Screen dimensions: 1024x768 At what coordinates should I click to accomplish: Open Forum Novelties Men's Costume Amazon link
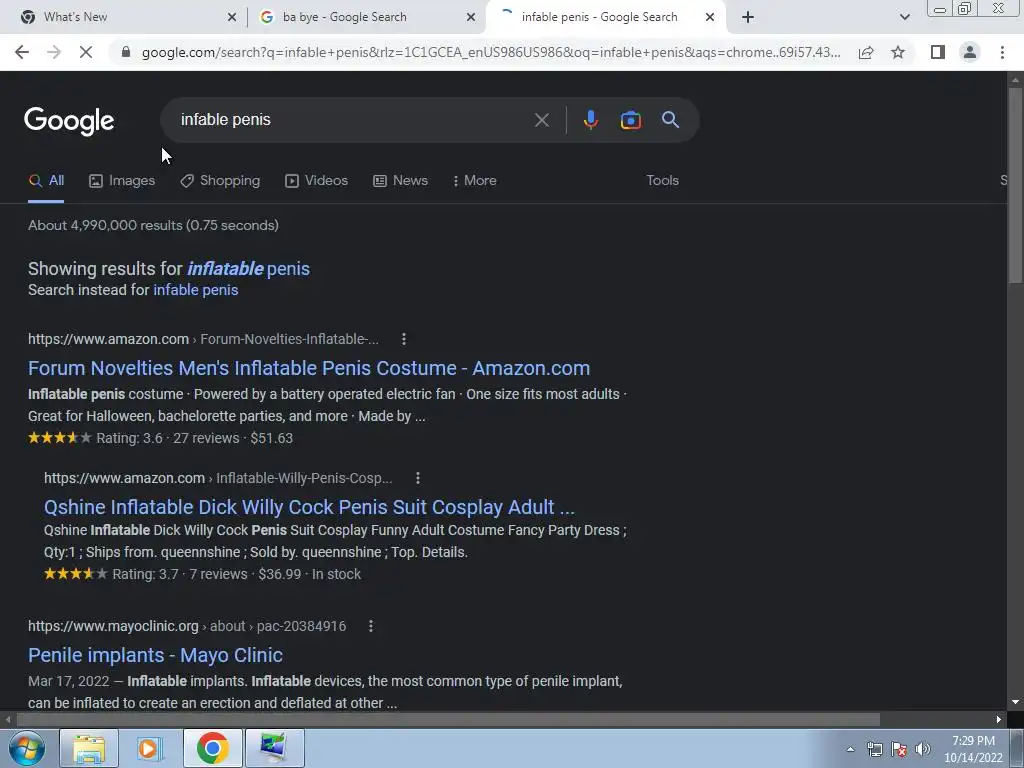[x=309, y=368]
